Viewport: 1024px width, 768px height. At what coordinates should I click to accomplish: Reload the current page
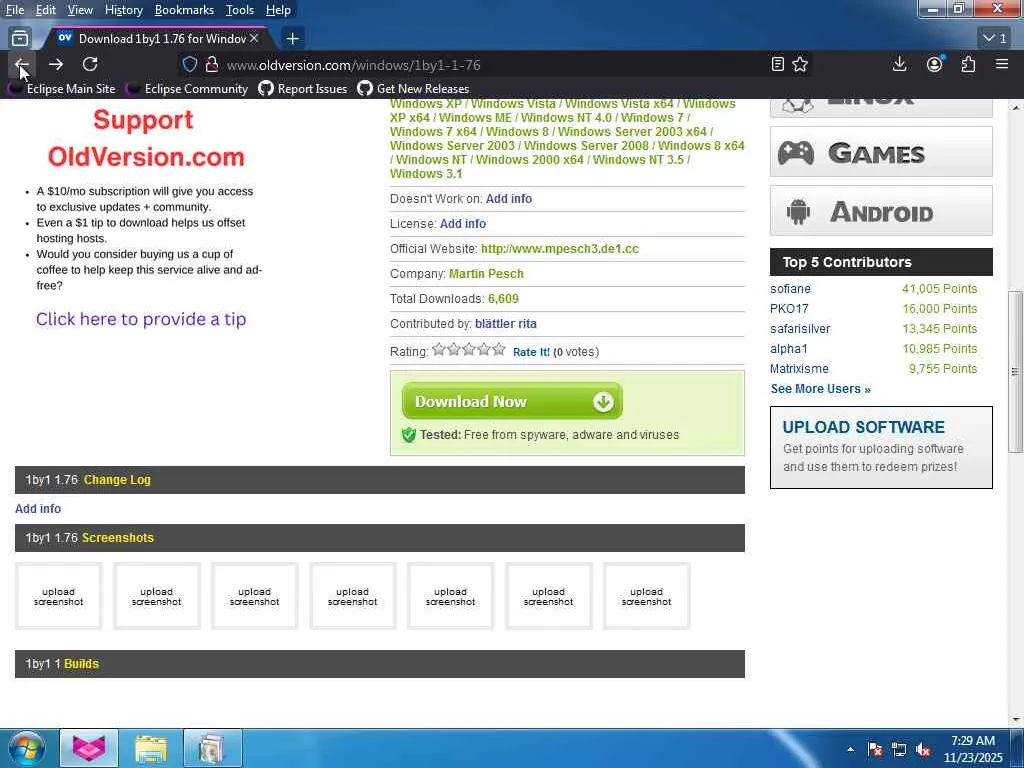90,64
